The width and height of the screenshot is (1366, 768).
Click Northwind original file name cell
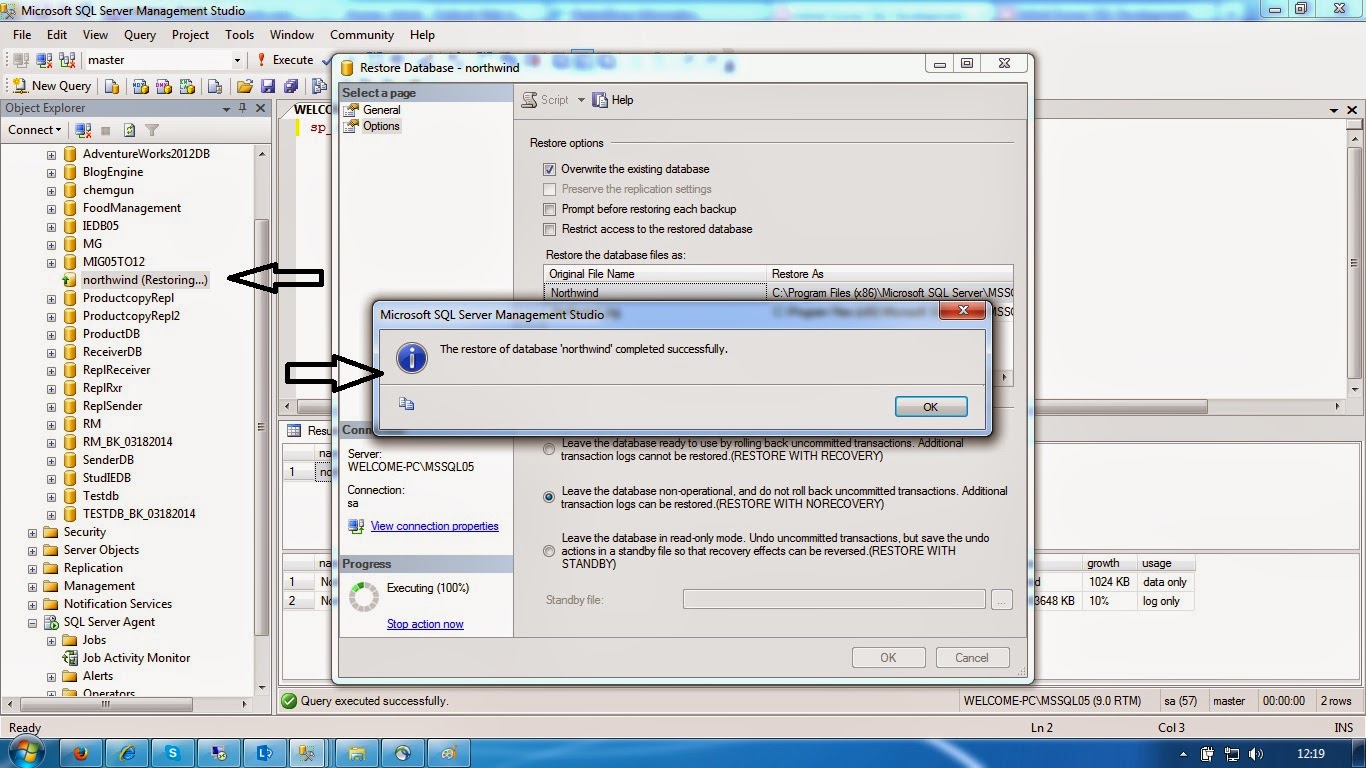point(656,293)
